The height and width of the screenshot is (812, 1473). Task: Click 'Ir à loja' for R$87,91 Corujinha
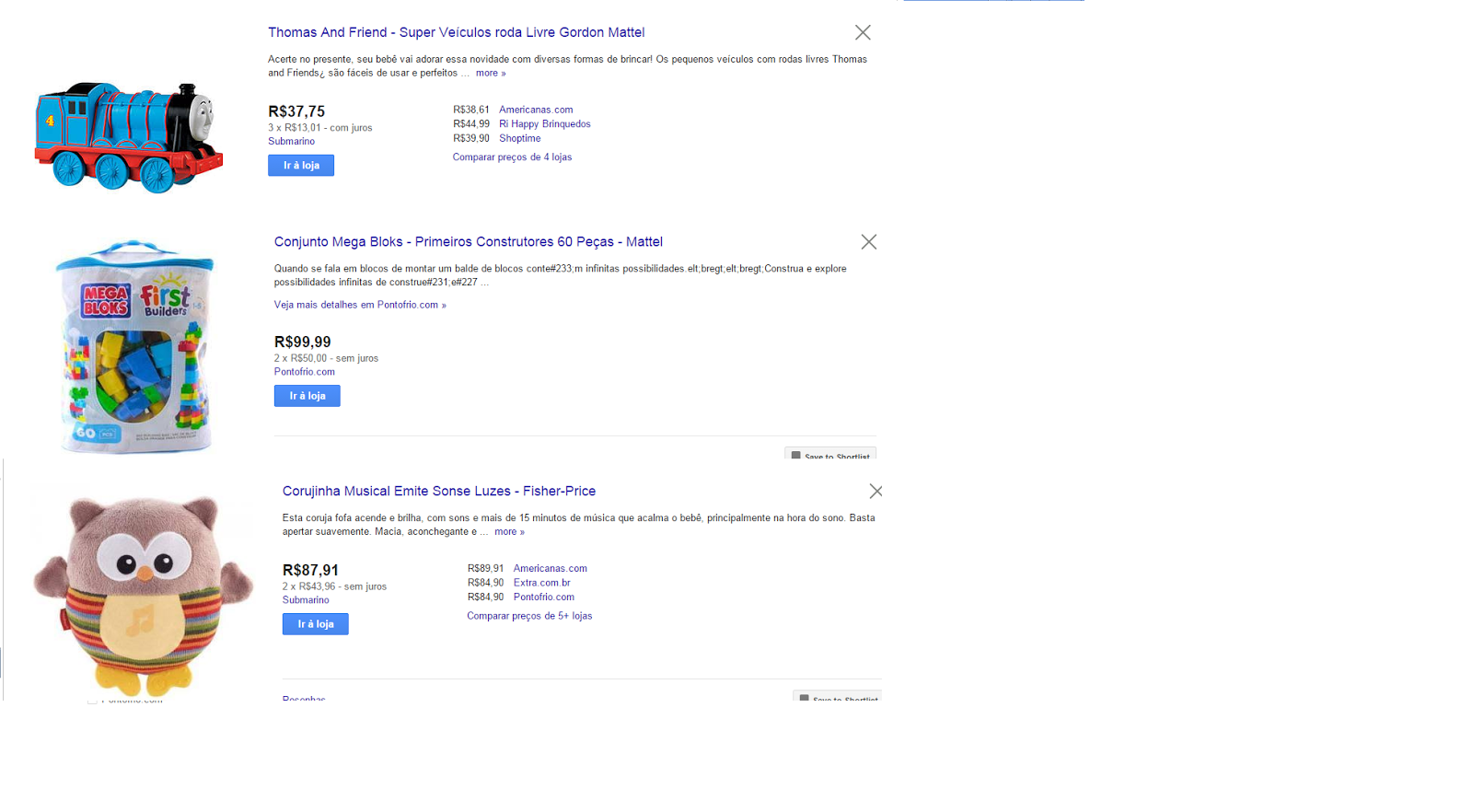coord(315,624)
